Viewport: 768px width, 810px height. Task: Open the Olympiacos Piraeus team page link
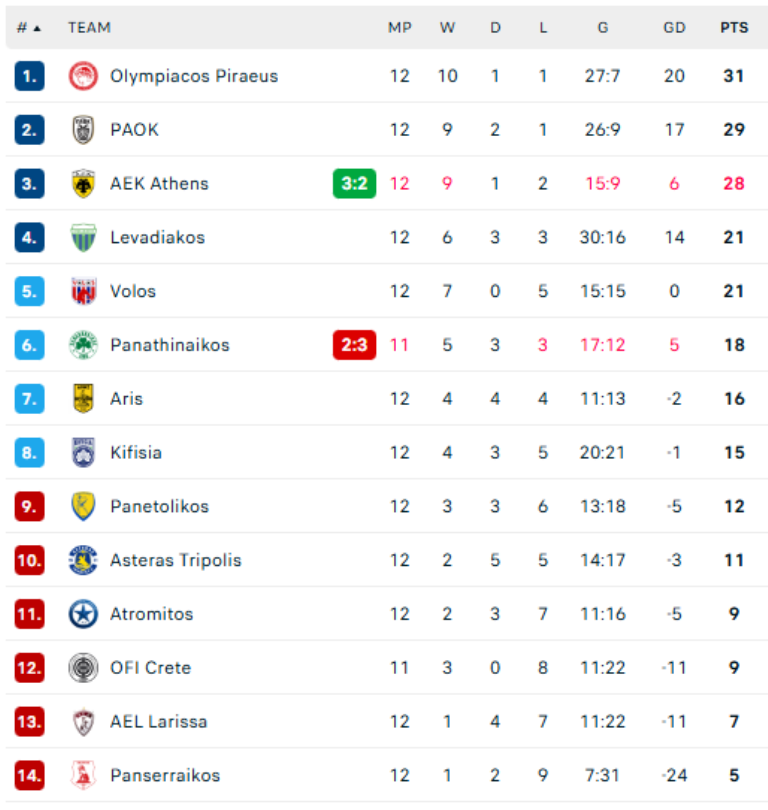196,76
